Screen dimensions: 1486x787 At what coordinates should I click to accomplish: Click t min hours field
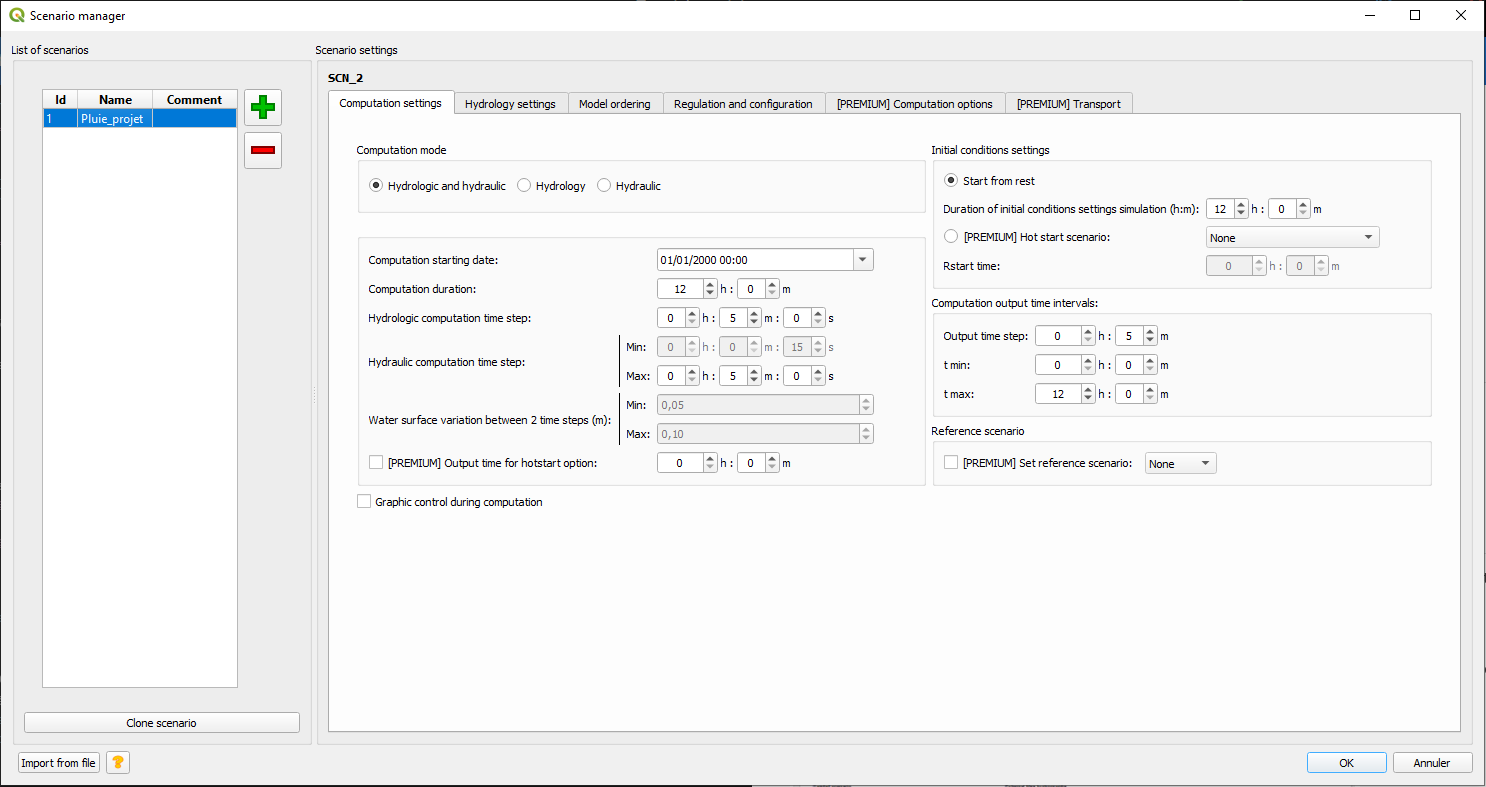(1057, 365)
